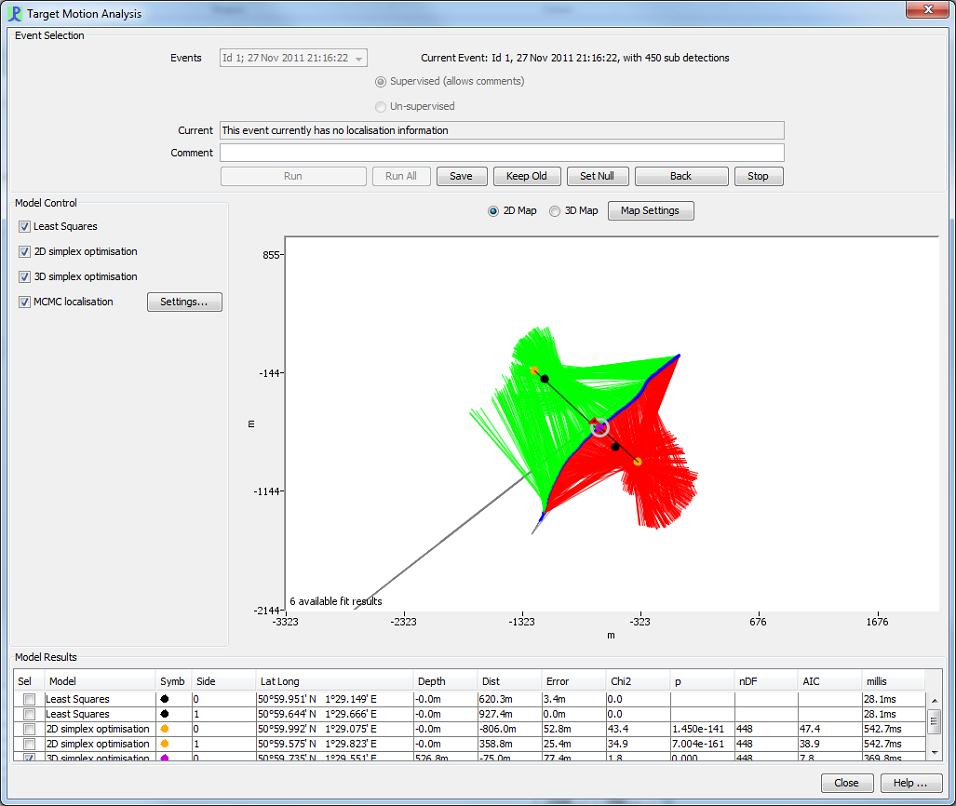
Task: Open MCMC Settings... dialog
Action: pos(184,302)
